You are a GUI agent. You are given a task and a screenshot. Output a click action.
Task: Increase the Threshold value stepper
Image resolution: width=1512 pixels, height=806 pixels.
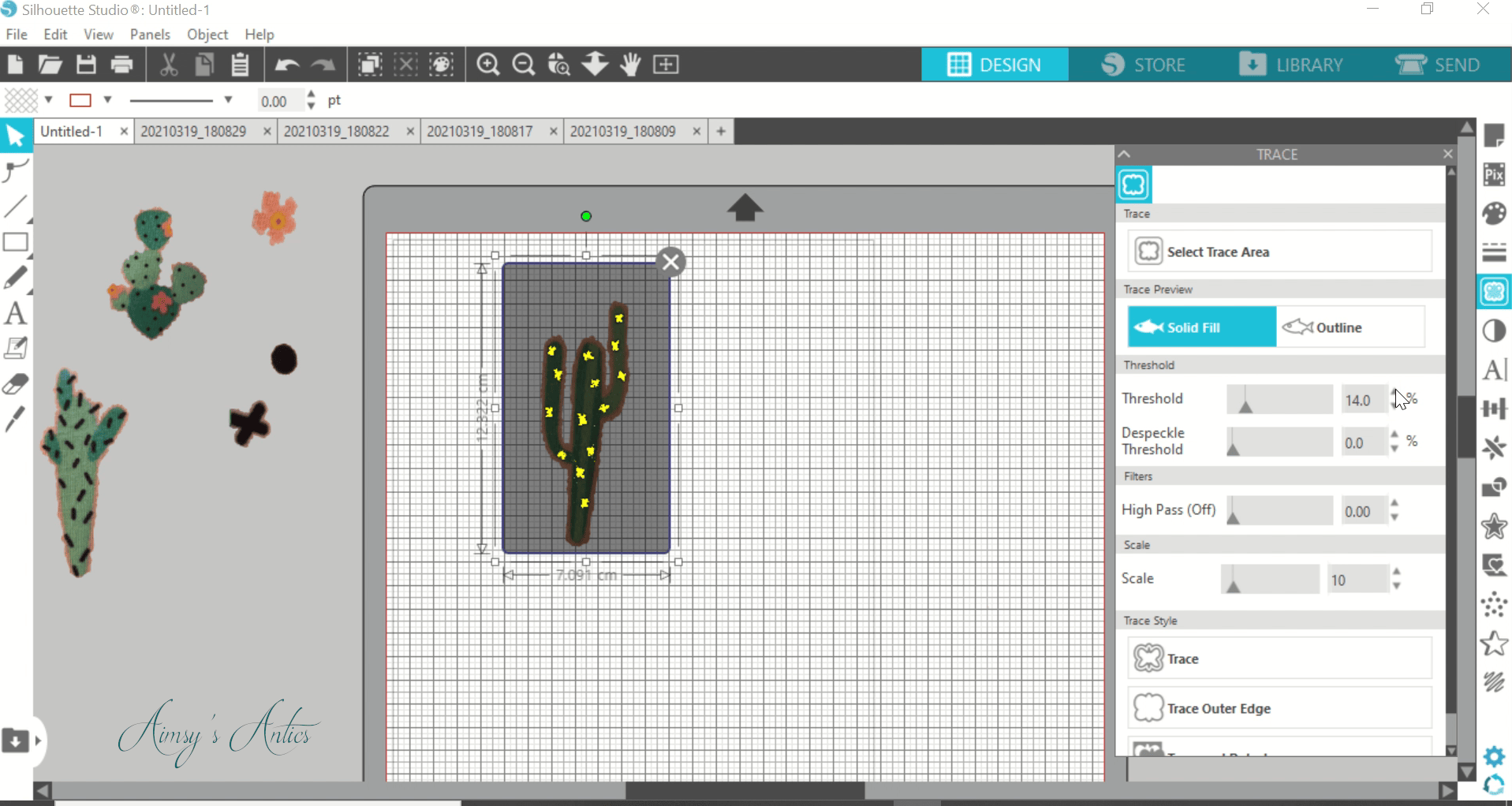tap(1395, 393)
